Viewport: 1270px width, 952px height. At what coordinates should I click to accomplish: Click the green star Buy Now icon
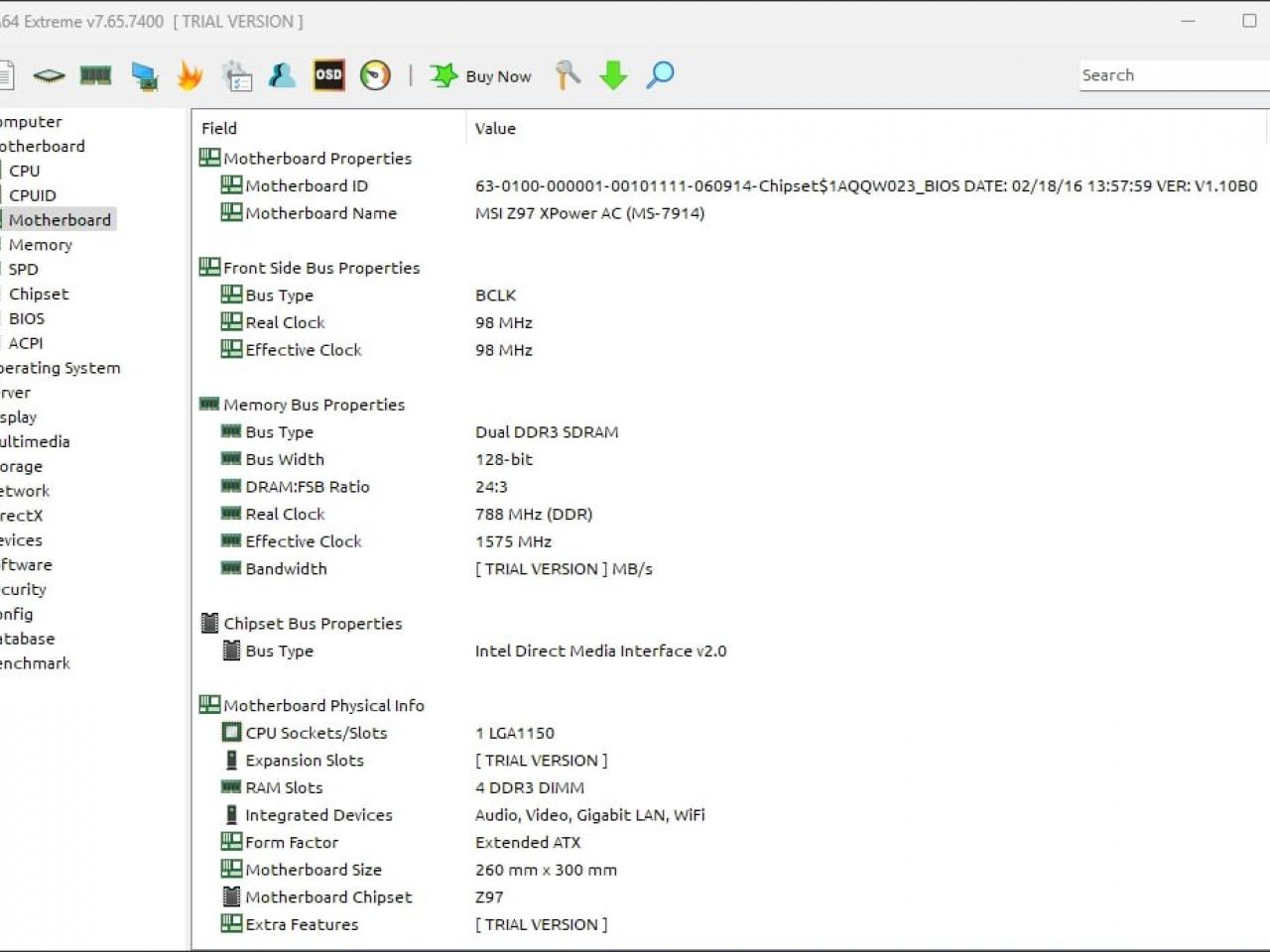pyautogui.click(x=443, y=75)
